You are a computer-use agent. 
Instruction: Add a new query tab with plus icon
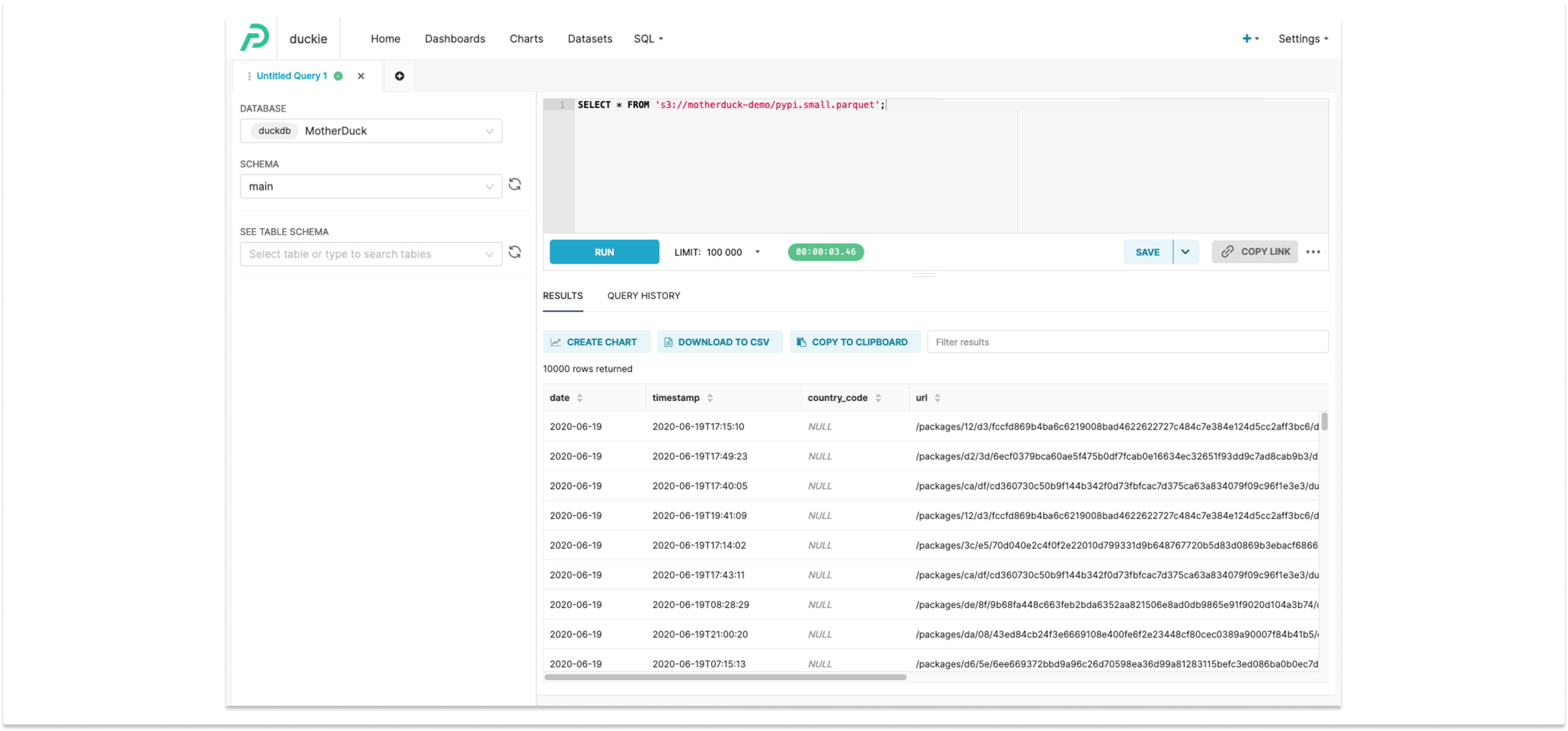click(399, 76)
